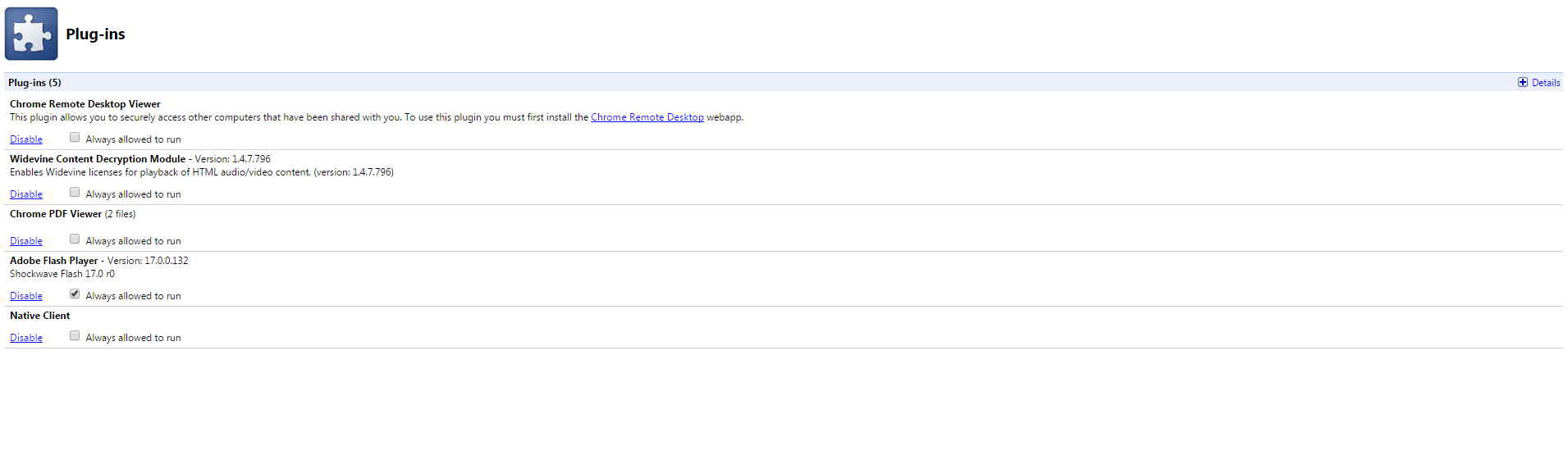This screenshot has height=460, width=1568.
Task: Disable Chrome Remote Desktop Viewer plugin
Action: 26,139
